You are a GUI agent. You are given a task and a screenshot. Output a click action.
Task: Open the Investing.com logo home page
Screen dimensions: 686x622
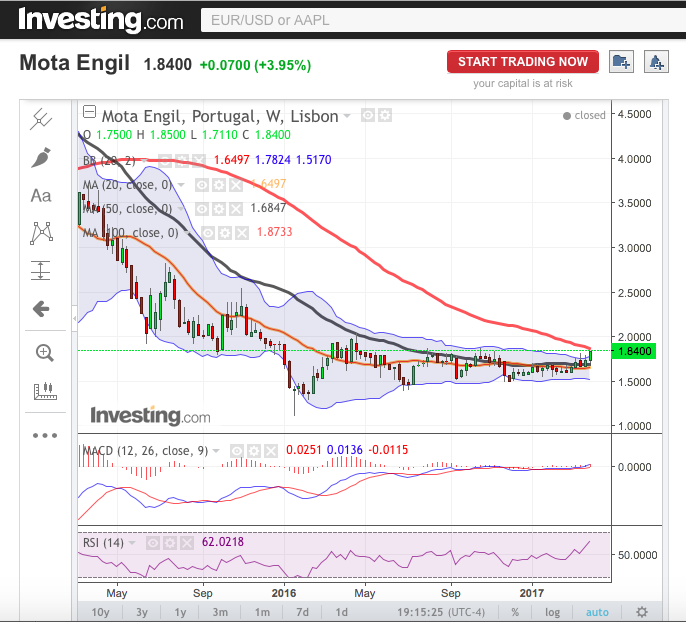point(101,20)
